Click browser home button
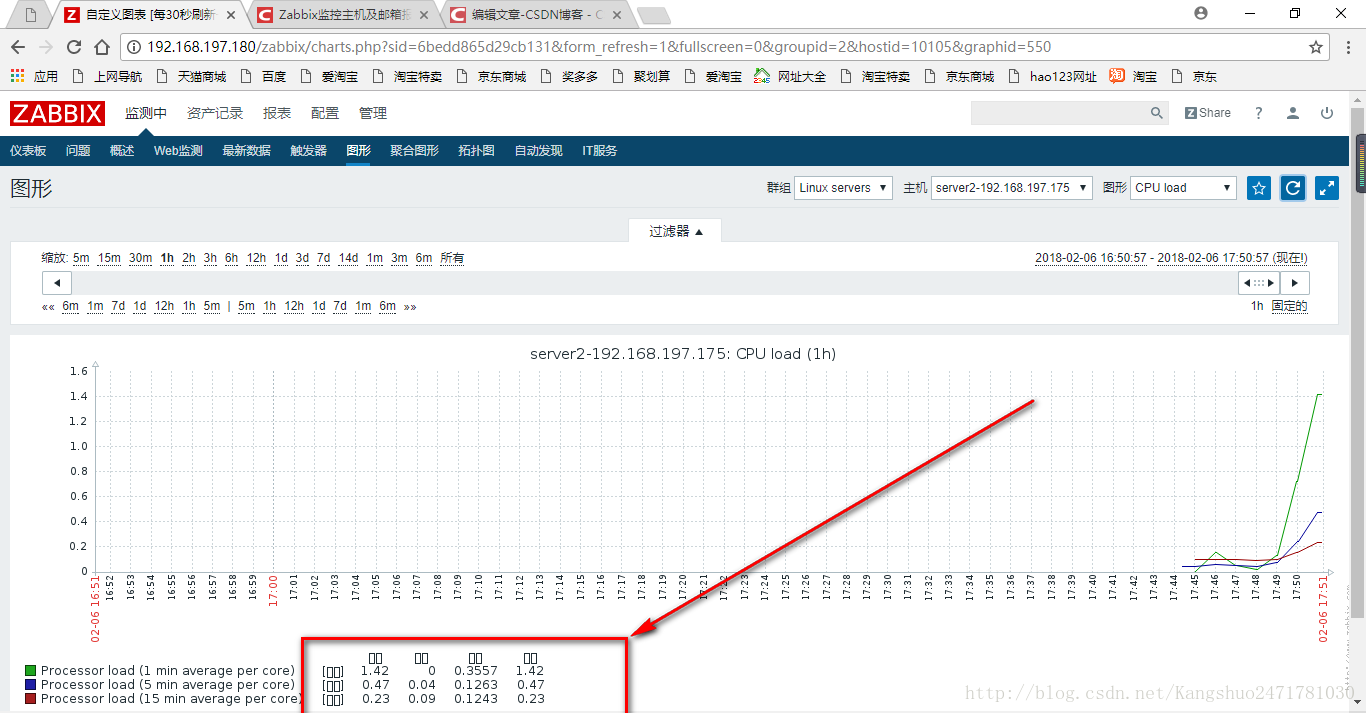 102,47
